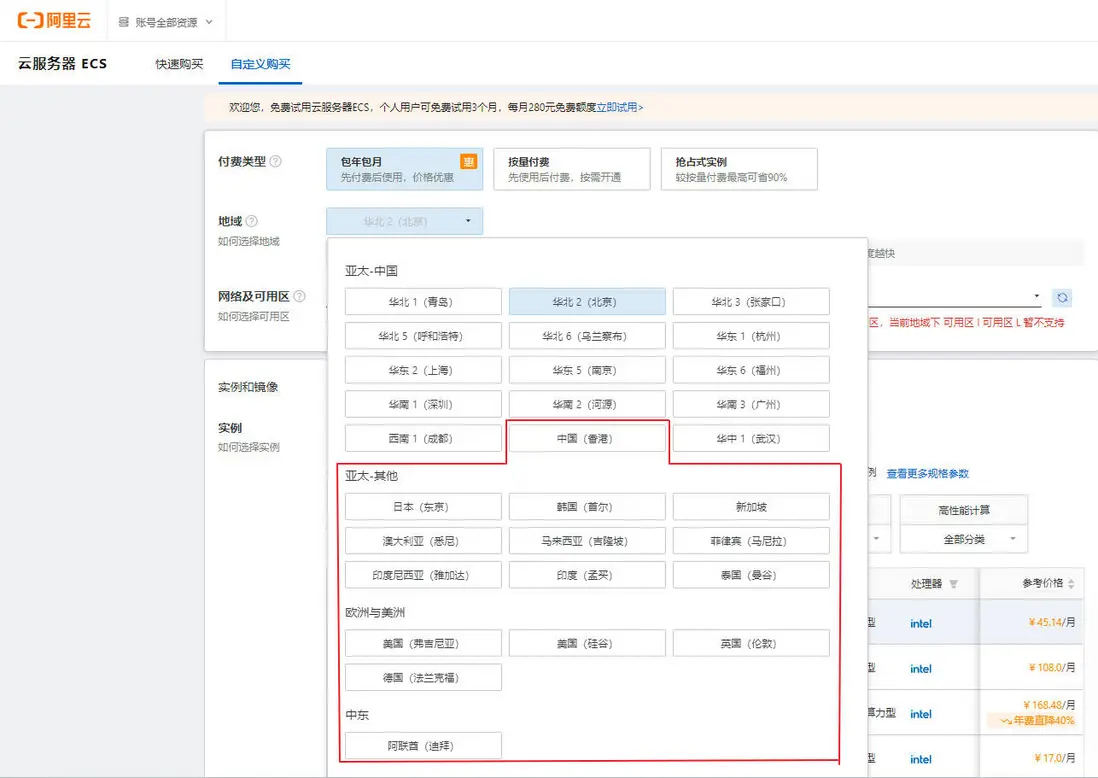Image resolution: width=1098 pixels, height=778 pixels.
Task: Click the refresh icon beside zone dropdown
Action: 1062,298
